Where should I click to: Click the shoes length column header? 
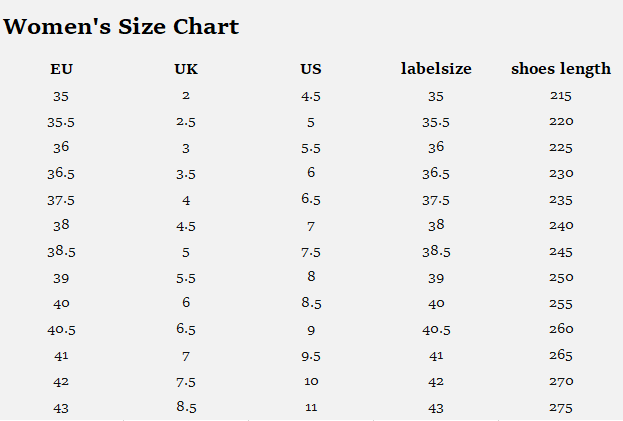pos(561,69)
